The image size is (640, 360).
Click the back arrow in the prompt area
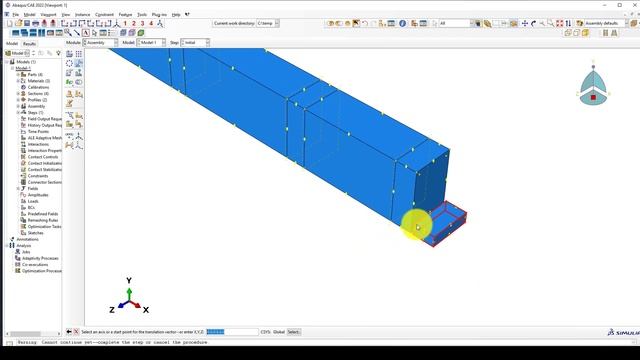coord(69,332)
